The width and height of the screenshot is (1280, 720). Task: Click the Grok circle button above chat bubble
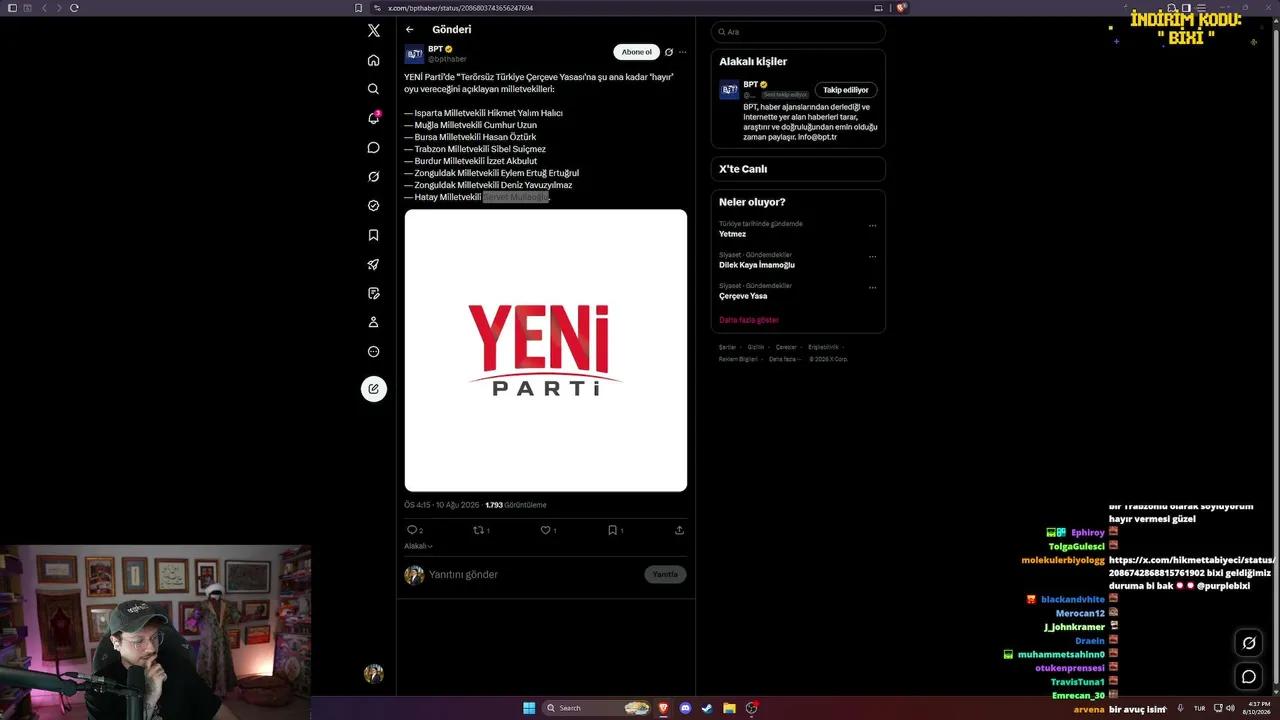click(x=1249, y=643)
